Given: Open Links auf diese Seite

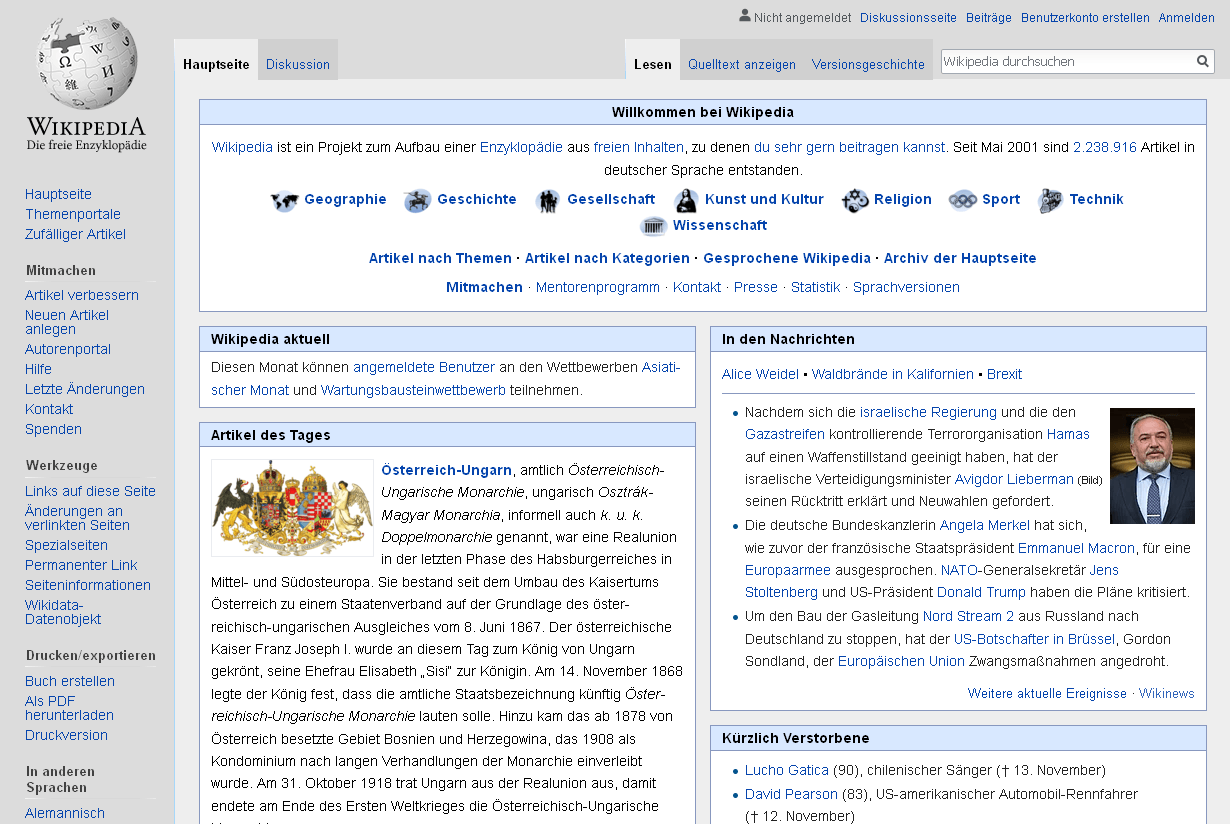Looking at the screenshot, I should click(90, 491).
